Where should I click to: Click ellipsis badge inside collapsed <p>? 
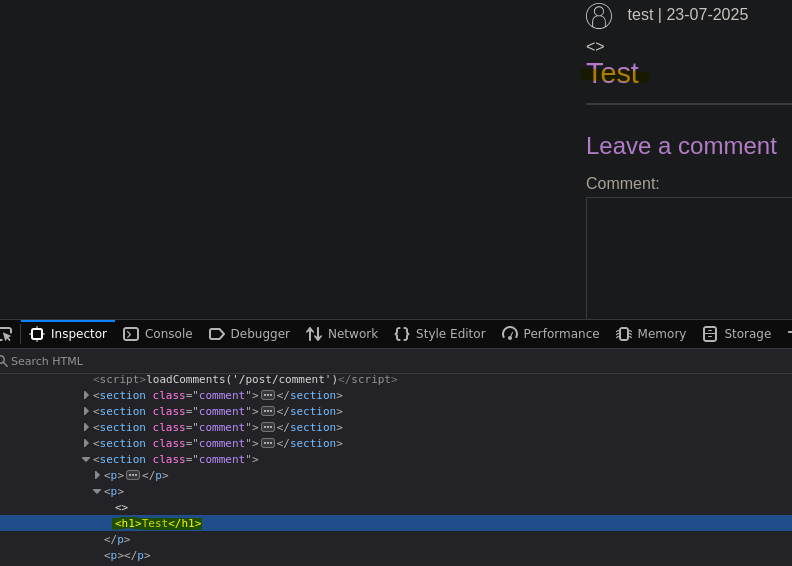coord(133,476)
